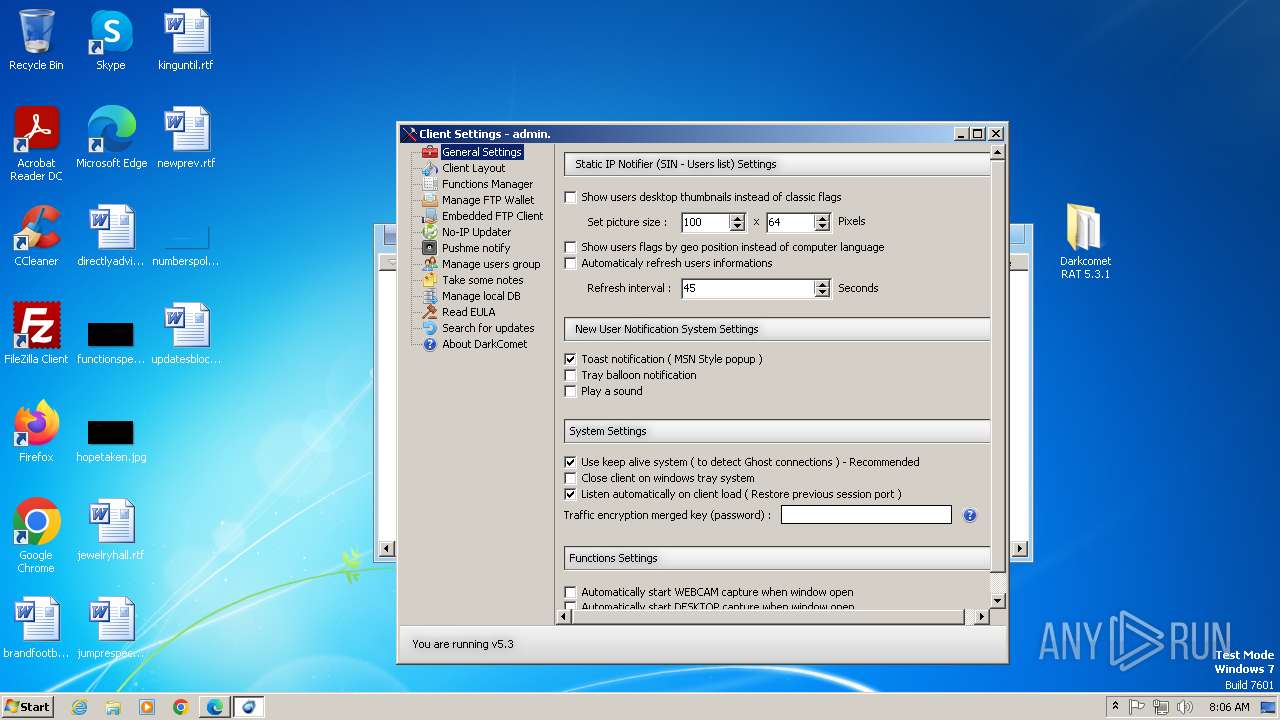Open CCleaner desktop shortcut
Screen dimensions: 1280x720
click(x=36, y=236)
